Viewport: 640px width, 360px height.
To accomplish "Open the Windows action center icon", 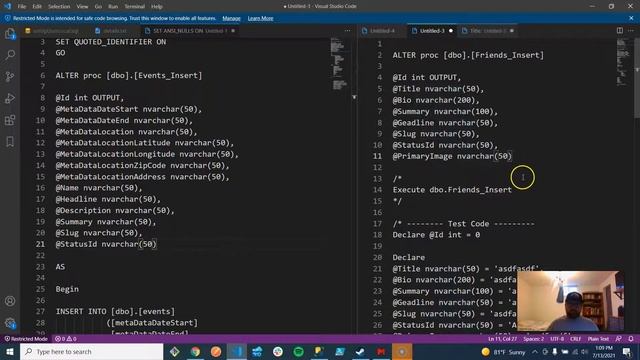I will (627, 351).
